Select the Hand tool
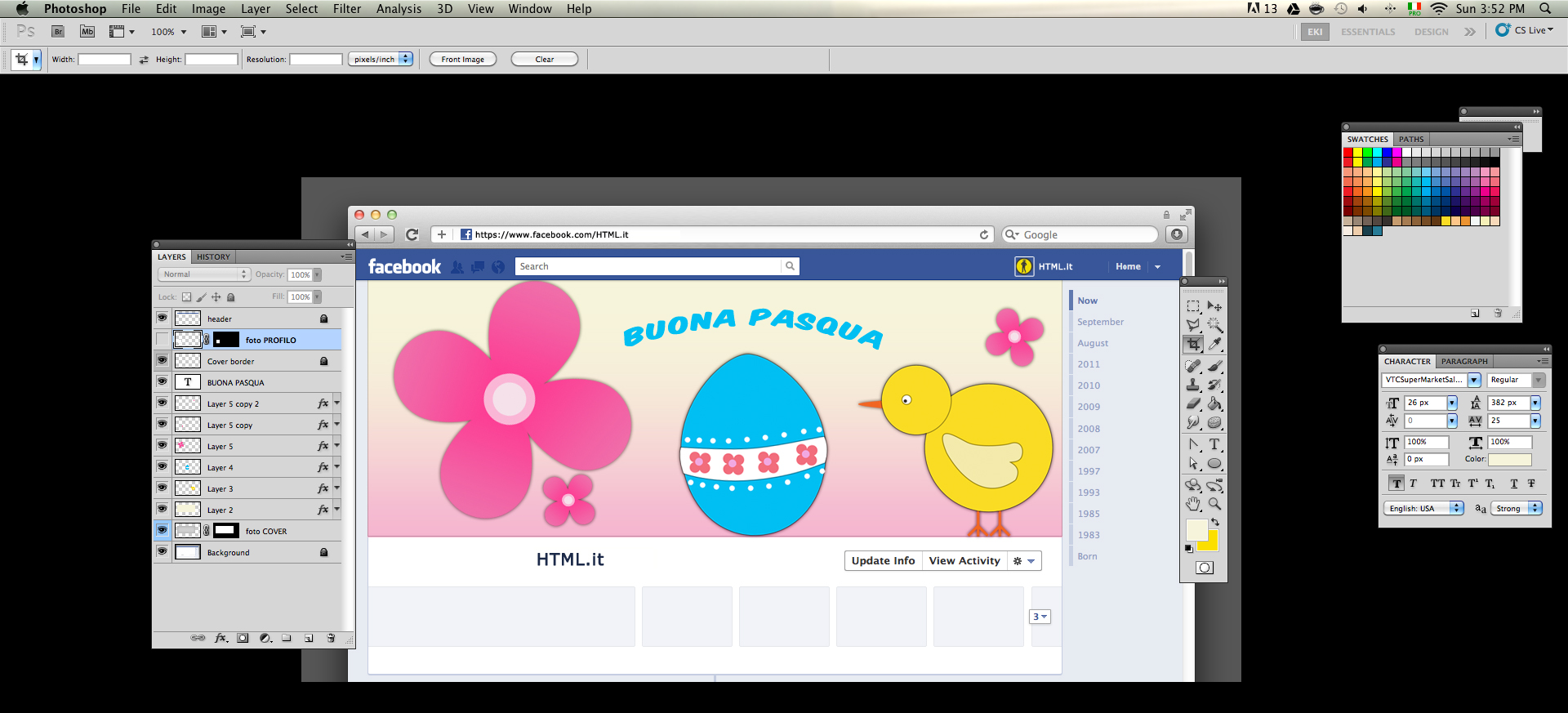Viewport: 1568px width, 713px height. click(x=1193, y=504)
